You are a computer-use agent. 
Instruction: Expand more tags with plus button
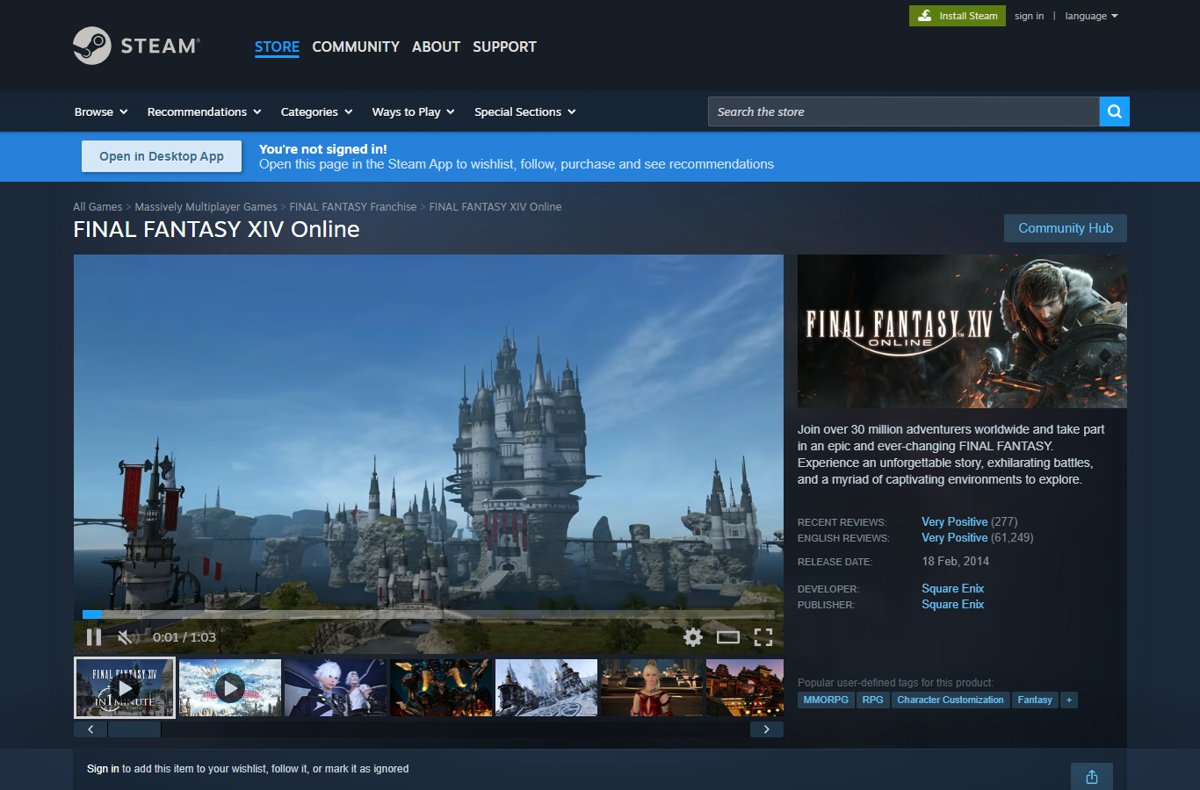coord(1069,700)
